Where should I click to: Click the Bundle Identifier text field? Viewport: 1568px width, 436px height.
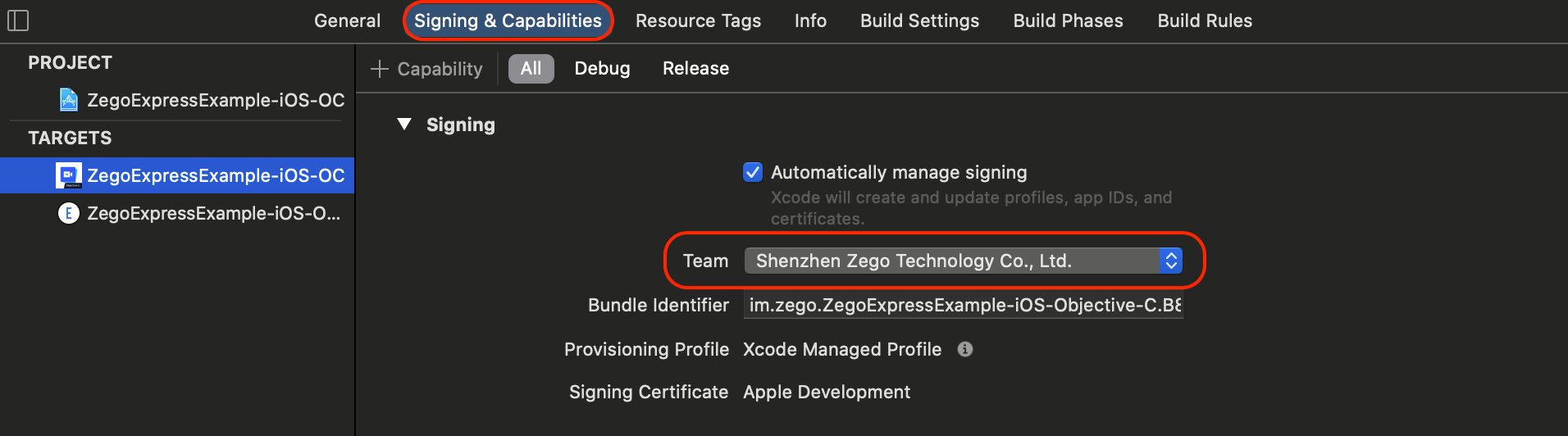963,305
